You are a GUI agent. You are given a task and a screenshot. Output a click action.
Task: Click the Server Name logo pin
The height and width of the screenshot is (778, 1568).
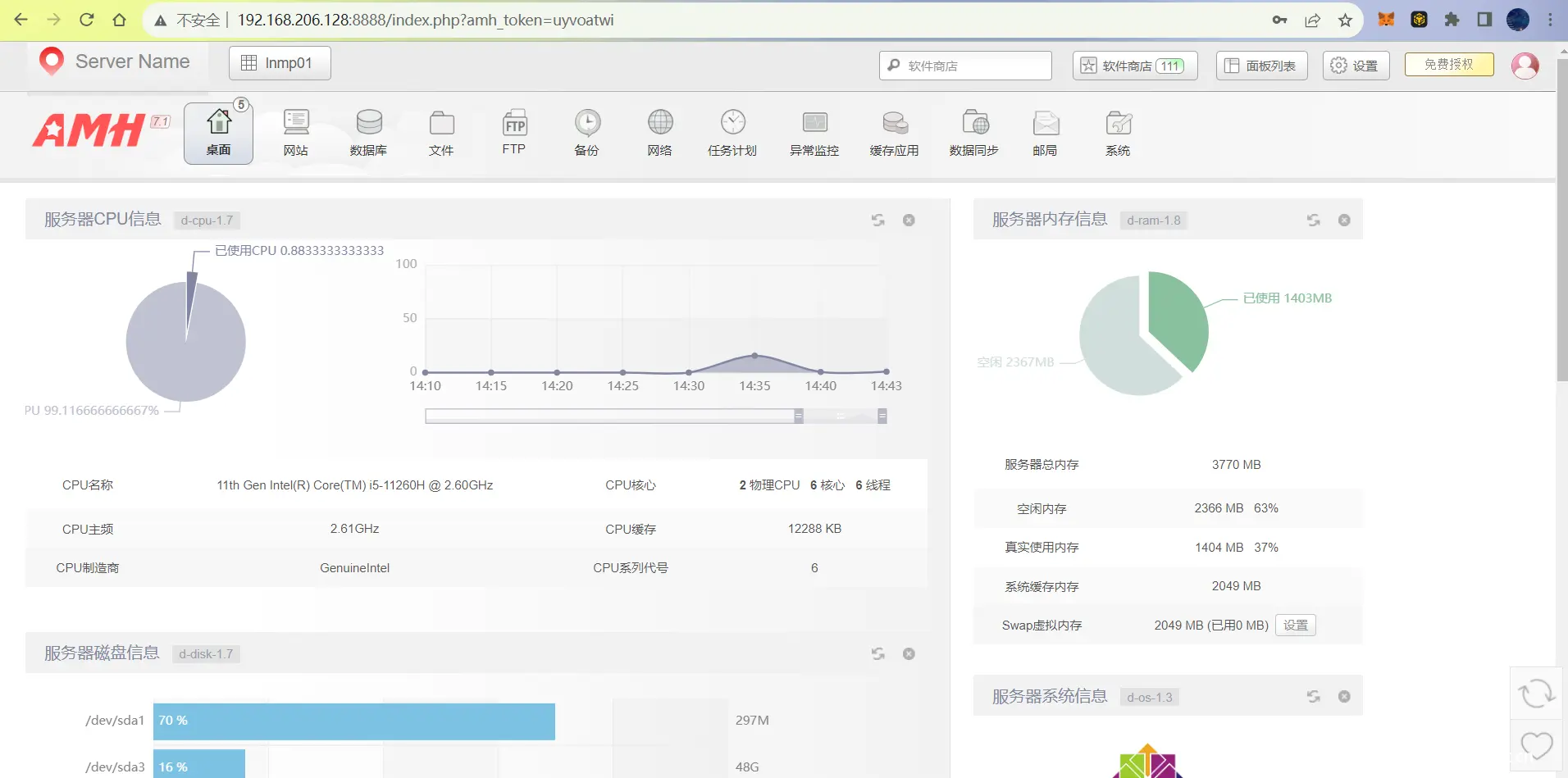coord(52,61)
